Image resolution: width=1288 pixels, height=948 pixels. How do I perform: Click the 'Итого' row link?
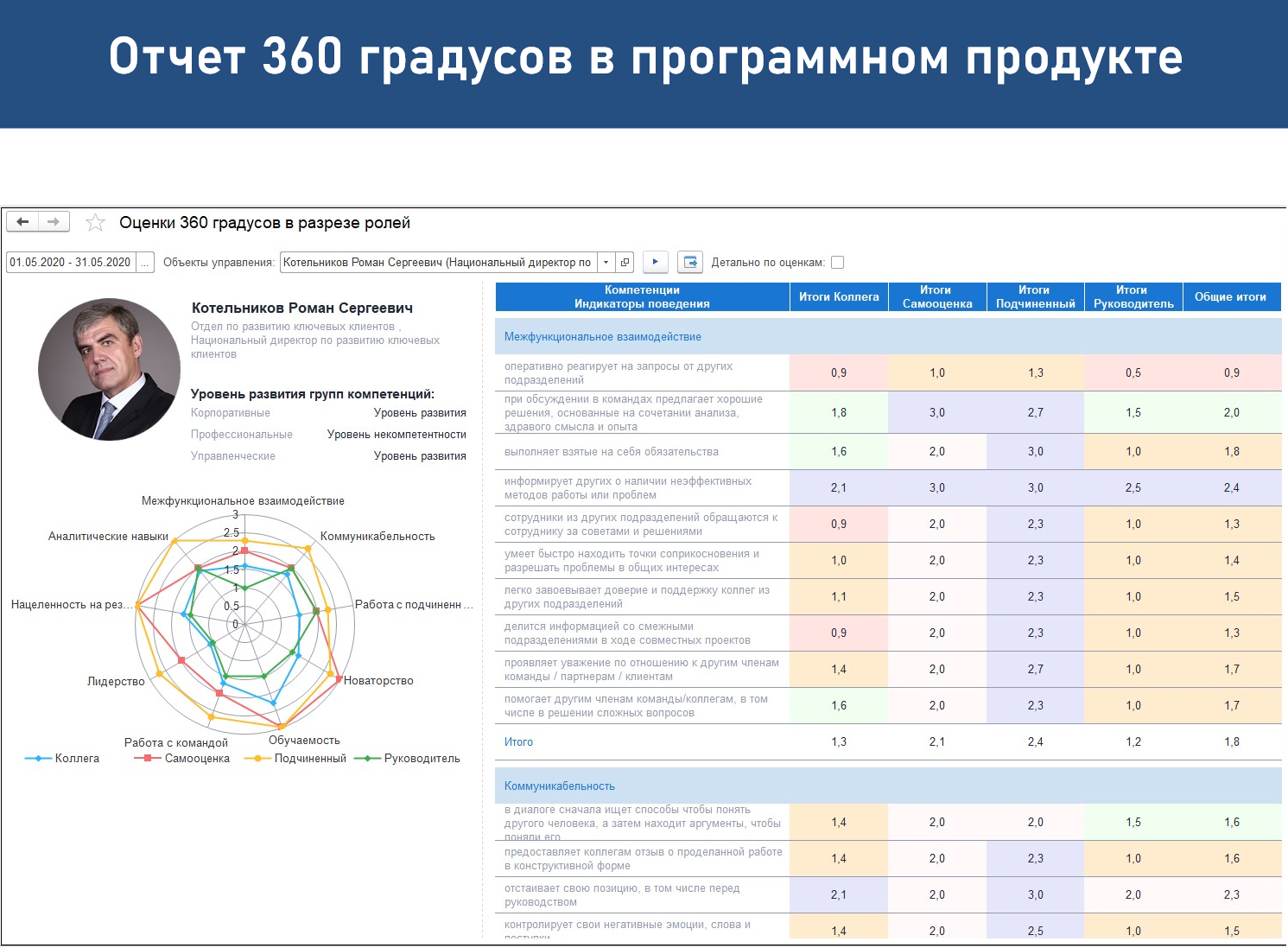click(518, 742)
